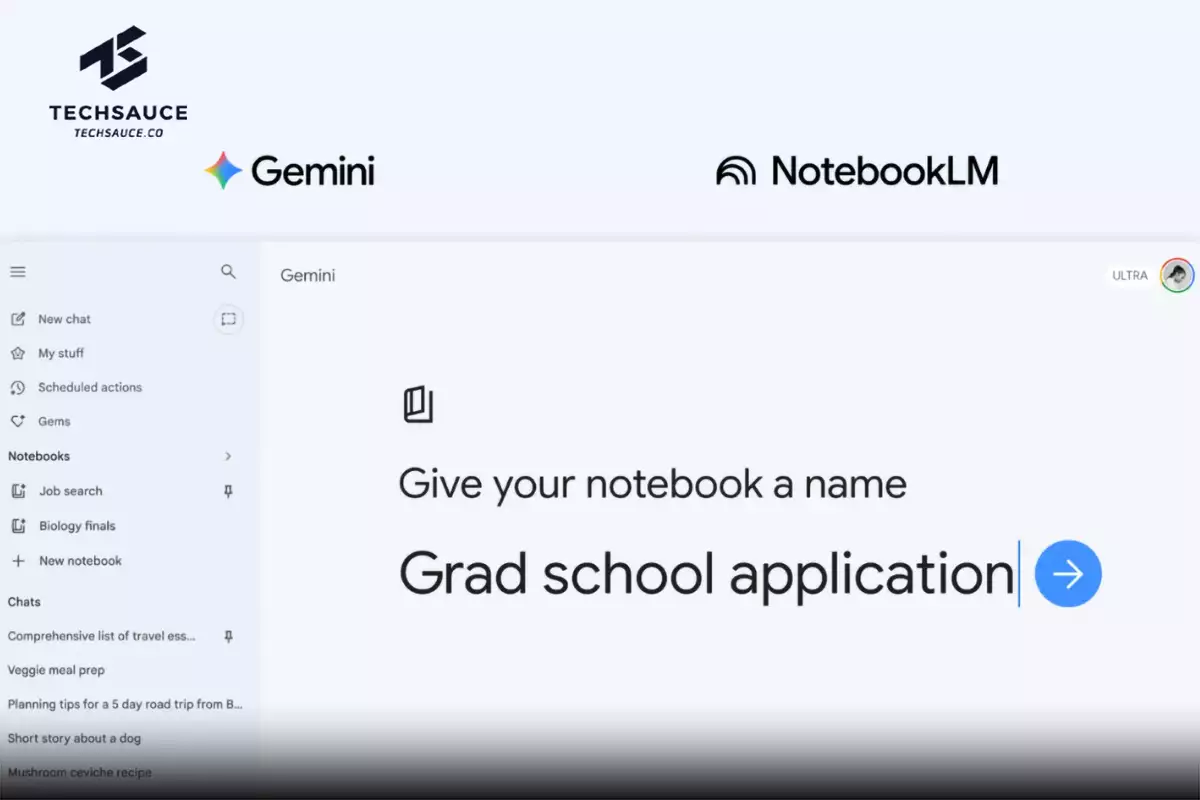Click the Gems heart icon
The width and height of the screenshot is (1200, 800).
[x=18, y=421]
